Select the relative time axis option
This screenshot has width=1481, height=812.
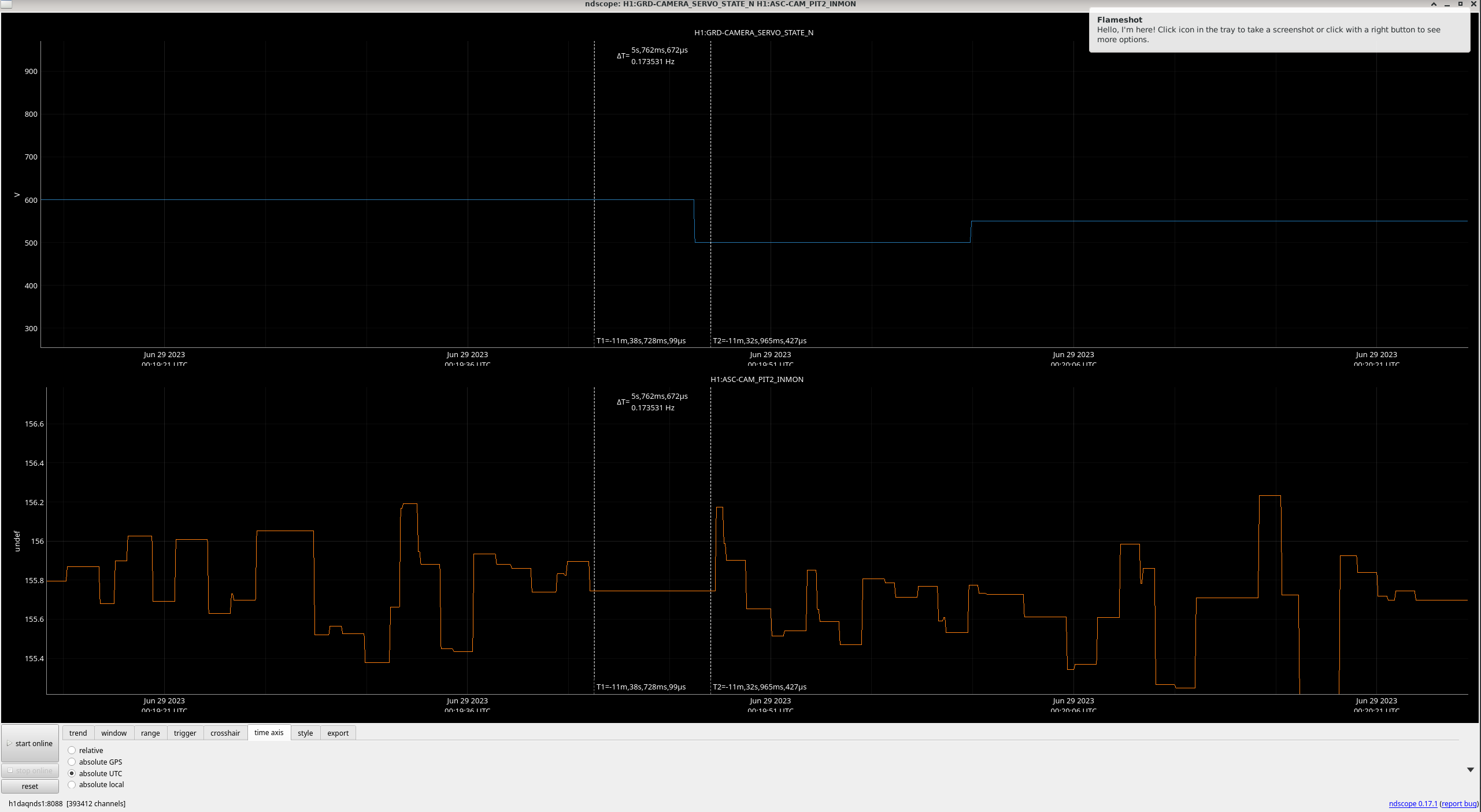72,750
